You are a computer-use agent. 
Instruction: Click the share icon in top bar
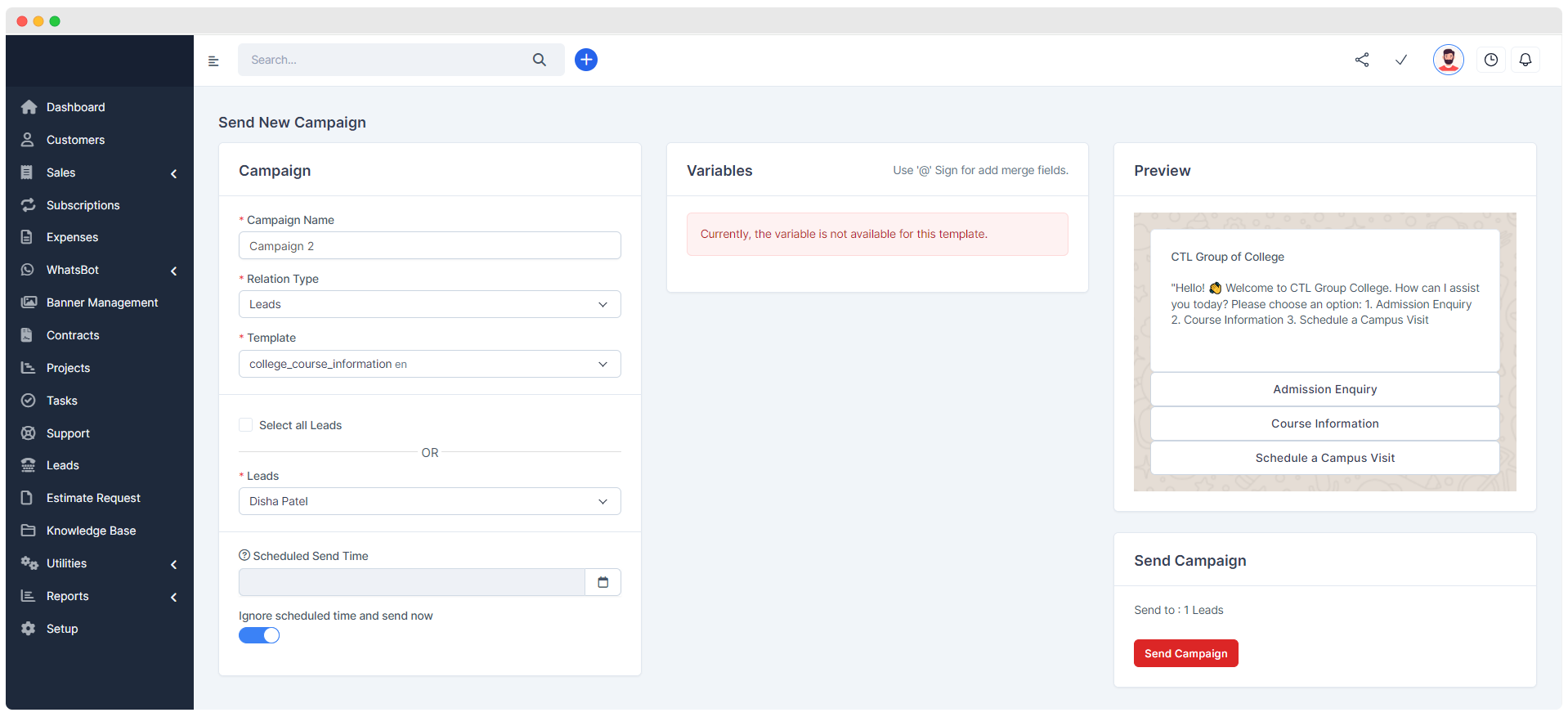point(1362,60)
